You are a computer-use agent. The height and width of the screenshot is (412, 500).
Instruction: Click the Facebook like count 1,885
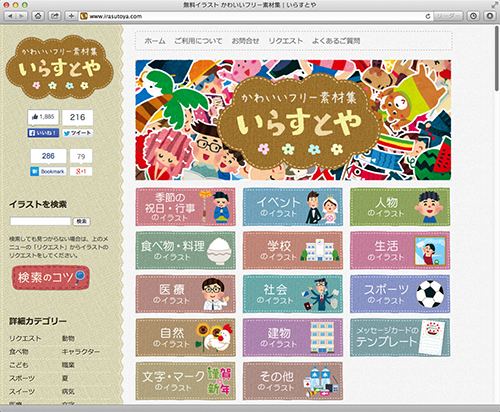tap(43, 117)
